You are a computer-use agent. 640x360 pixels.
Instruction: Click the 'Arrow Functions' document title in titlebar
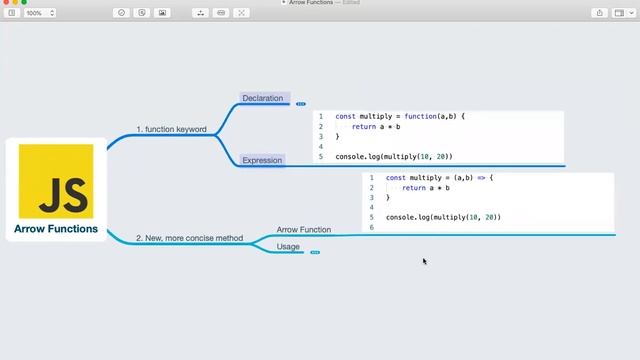point(311,2)
